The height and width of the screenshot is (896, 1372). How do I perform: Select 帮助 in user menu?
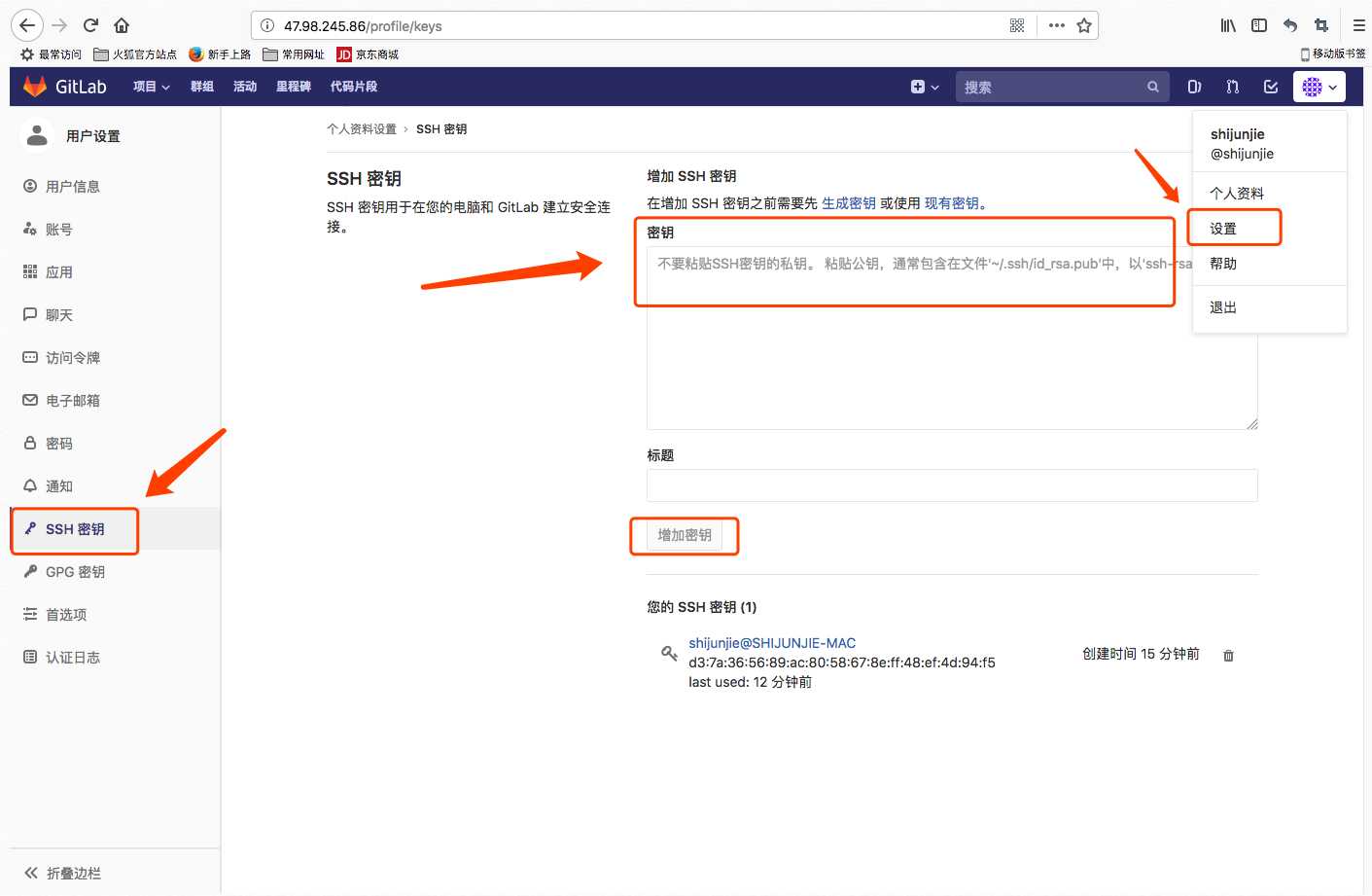[1270, 264]
